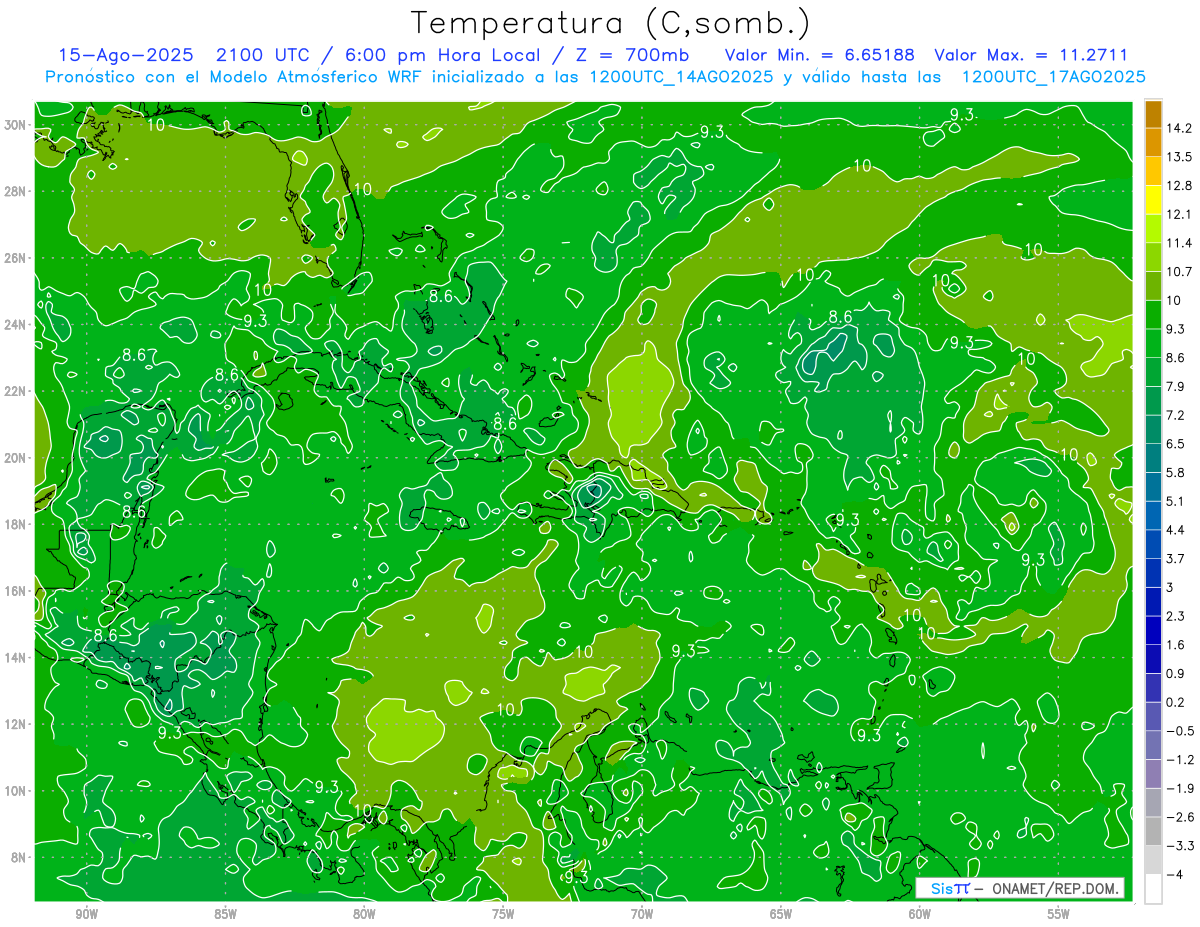
Task: Click the 5.1 value on the color scale
Action: tap(1176, 501)
